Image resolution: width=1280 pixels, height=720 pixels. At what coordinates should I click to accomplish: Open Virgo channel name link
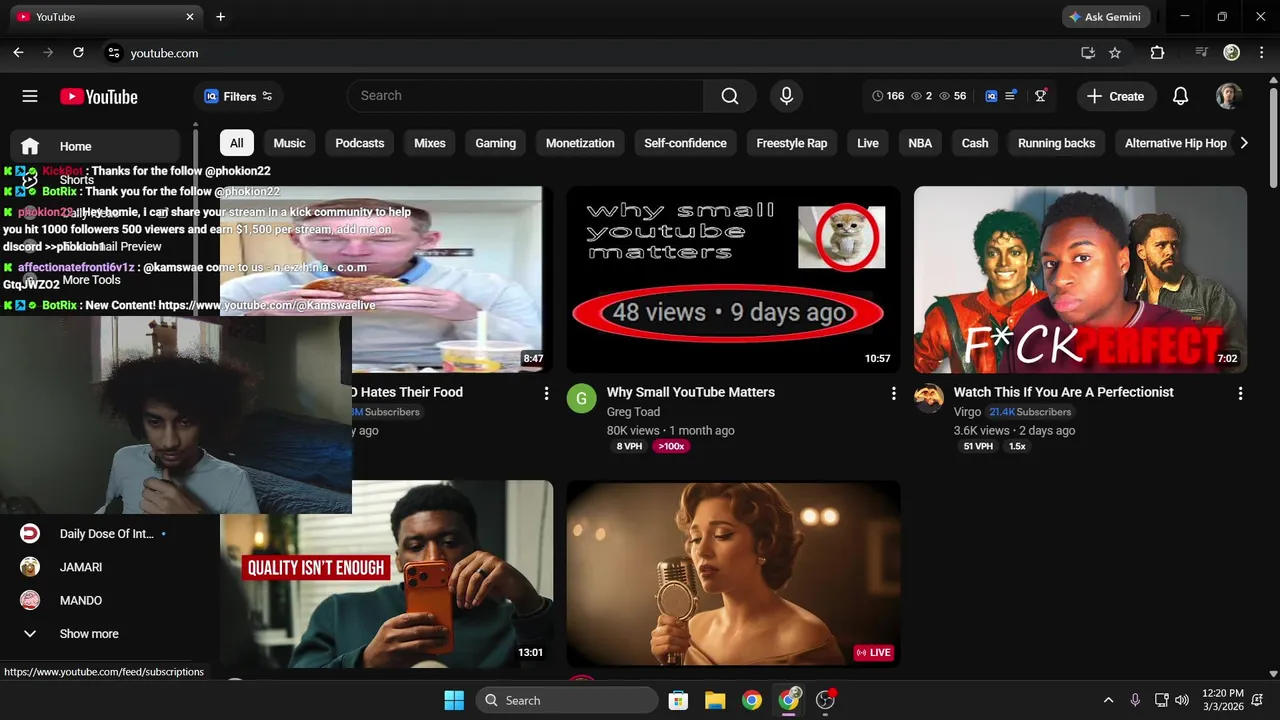pos(967,412)
